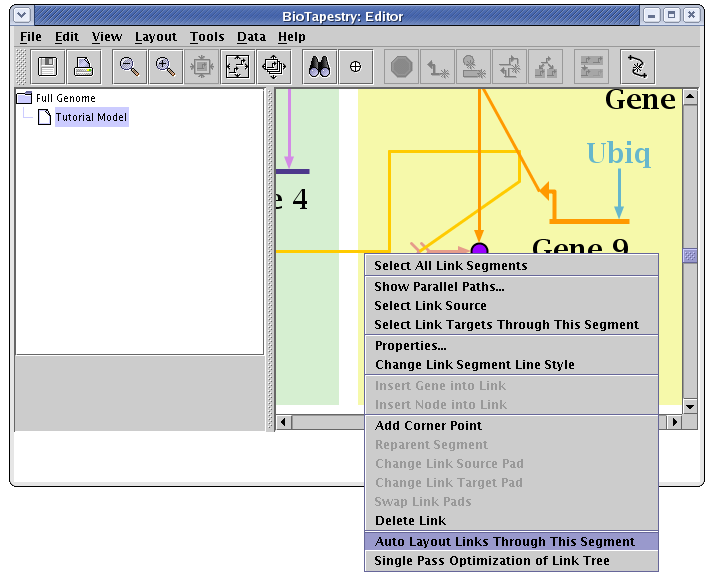
Task: Click the Zoom Out magnifier icon
Action: coord(130,67)
